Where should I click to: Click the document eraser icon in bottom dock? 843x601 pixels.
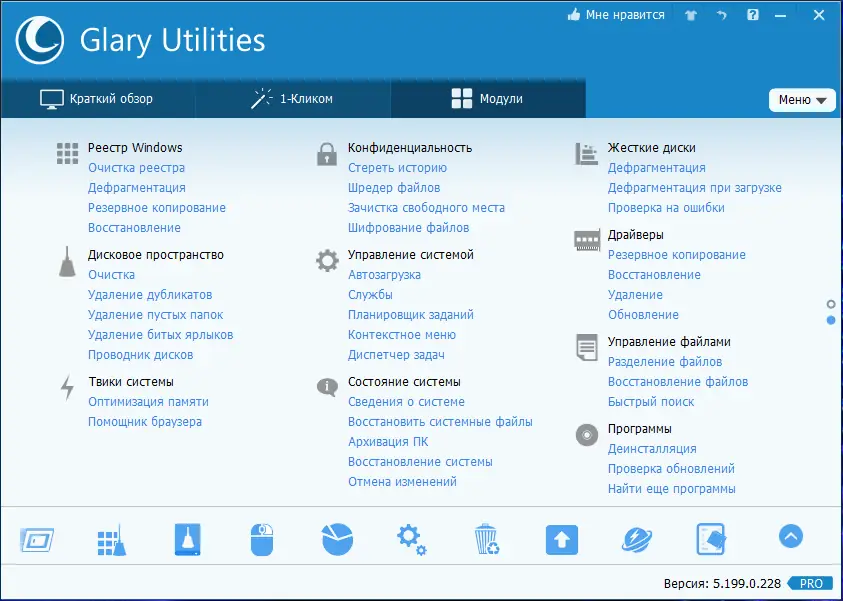[711, 539]
